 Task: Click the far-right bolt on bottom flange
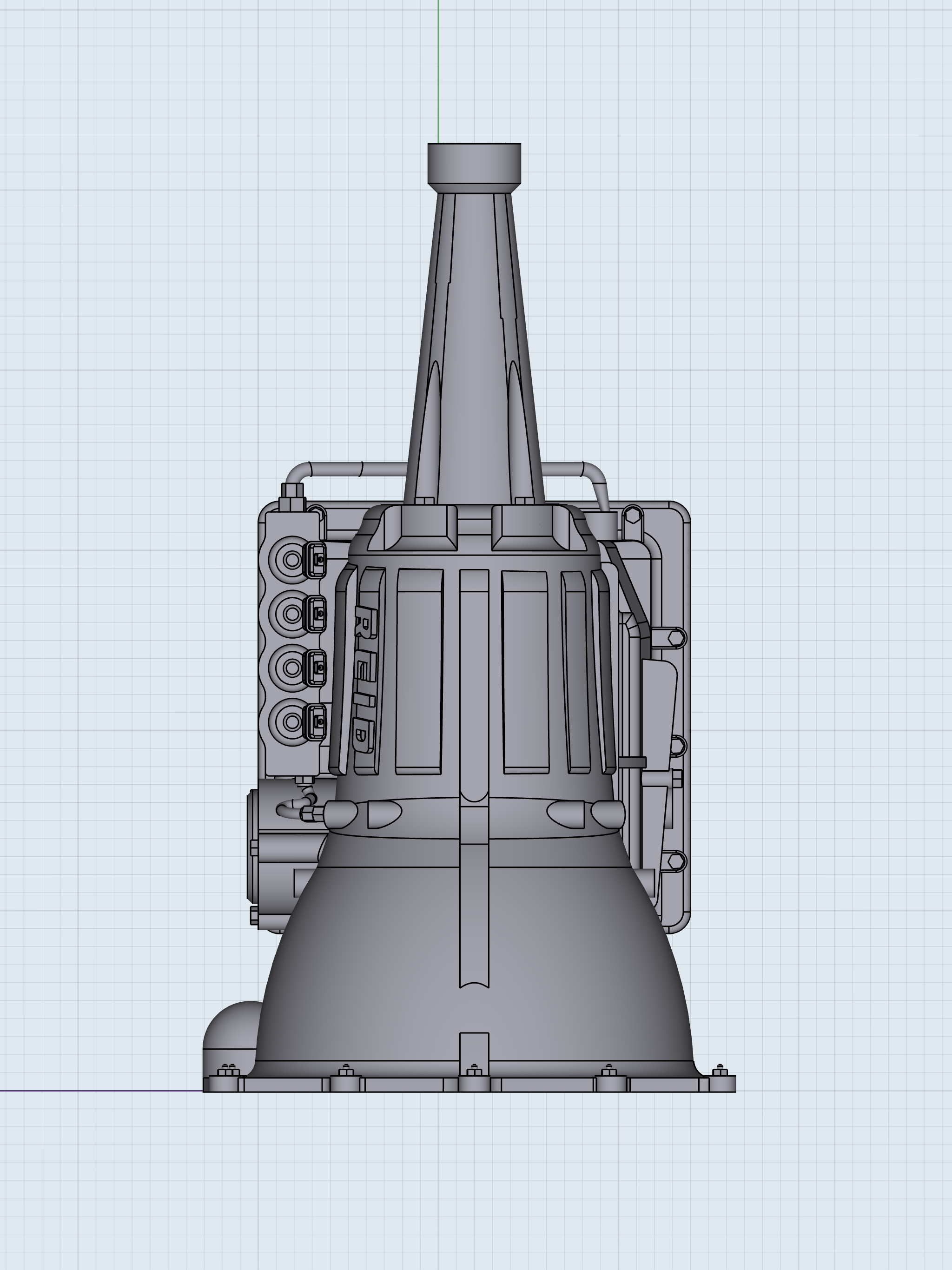(720, 1071)
